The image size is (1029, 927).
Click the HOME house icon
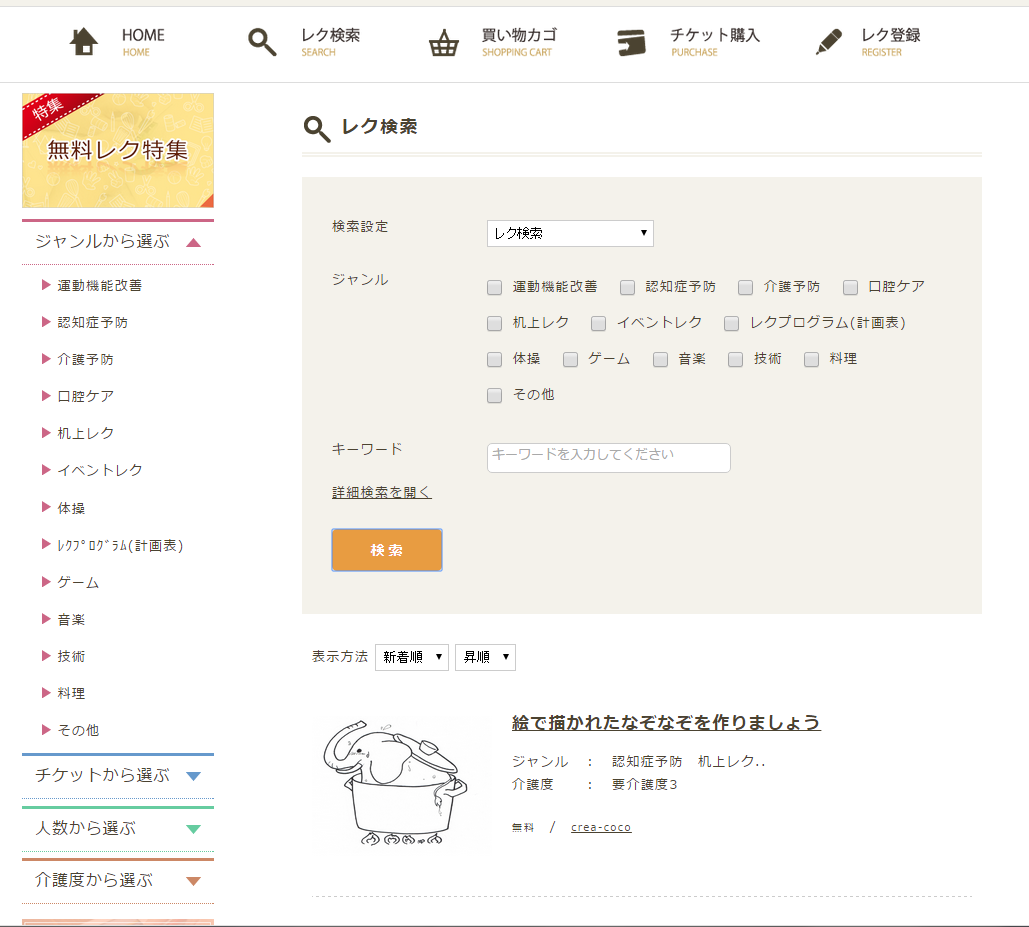pos(85,42)
